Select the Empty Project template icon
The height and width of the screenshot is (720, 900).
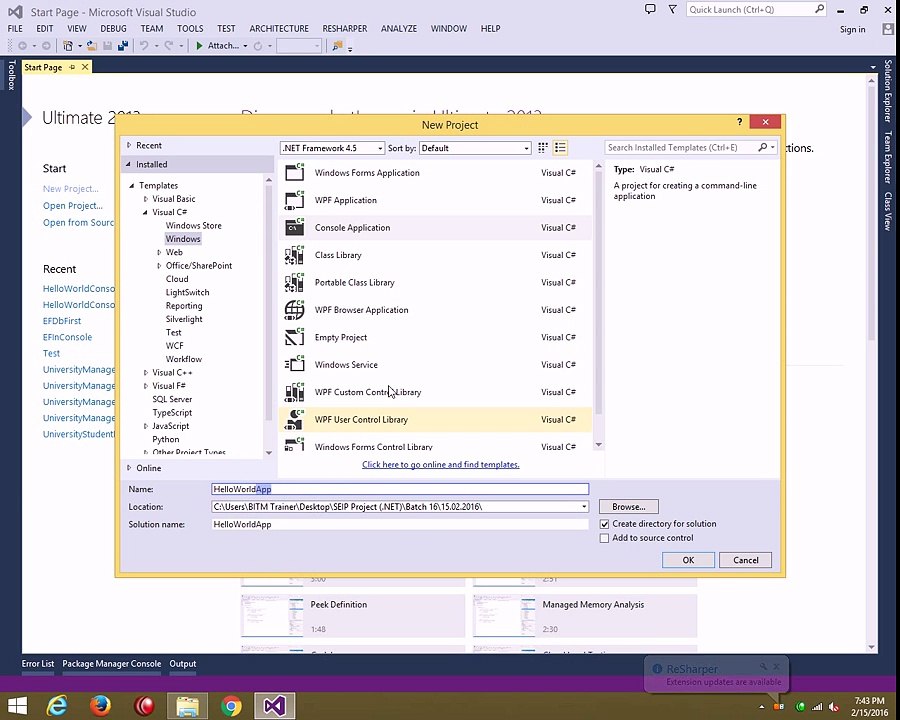tap(294, 337)
